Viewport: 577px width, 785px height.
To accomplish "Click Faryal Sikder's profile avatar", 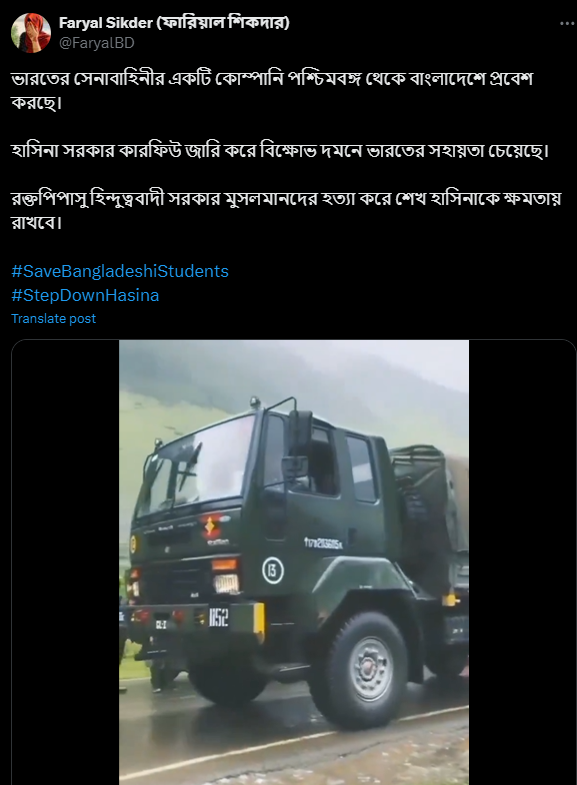I will coord(31,33).
